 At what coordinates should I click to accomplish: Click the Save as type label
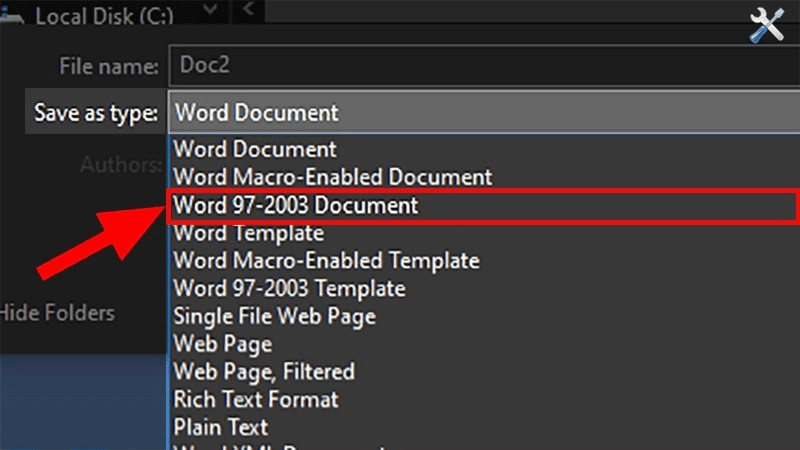(96, 113)
